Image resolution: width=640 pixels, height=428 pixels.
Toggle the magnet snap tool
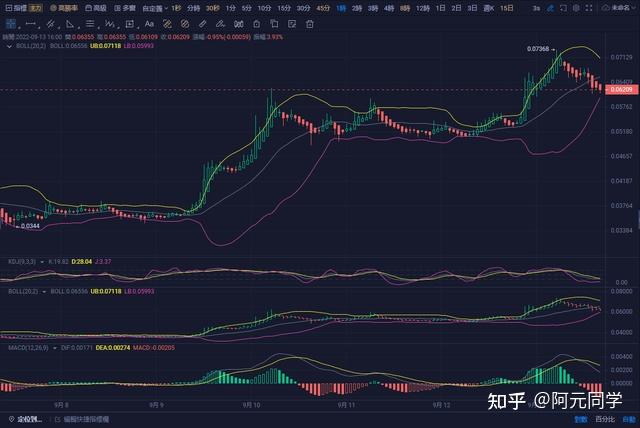(x=239, y=24)
